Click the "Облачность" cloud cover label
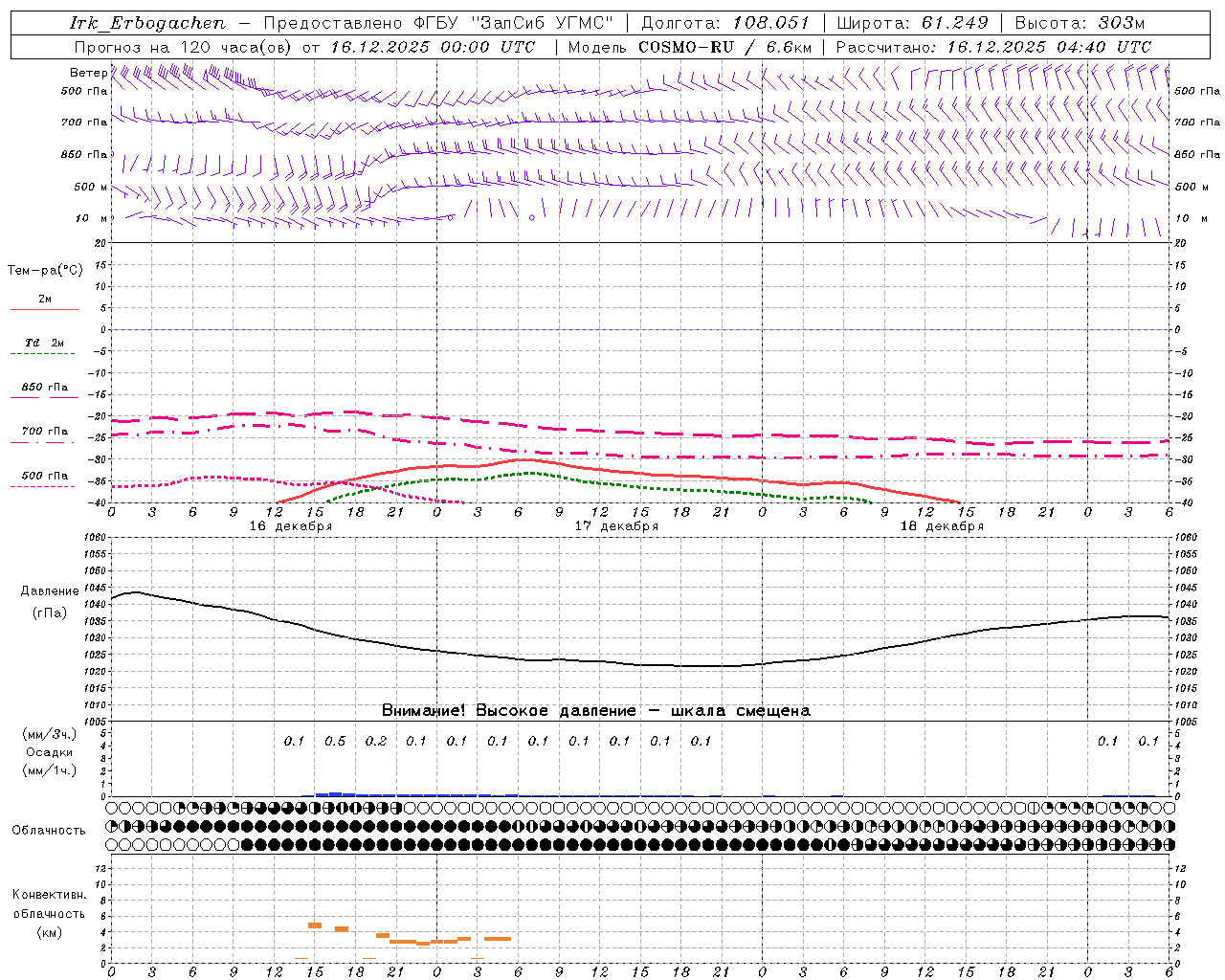The image size is (1225, 980). (49, 831)
